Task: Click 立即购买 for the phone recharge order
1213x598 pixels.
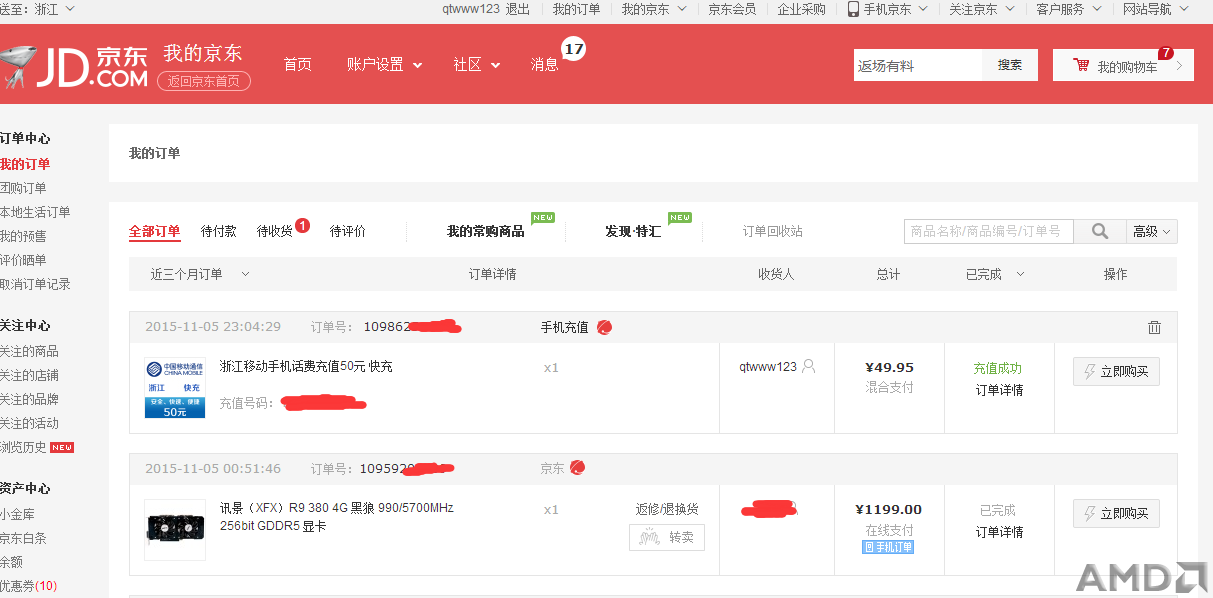Action: tap(1116, 372)
